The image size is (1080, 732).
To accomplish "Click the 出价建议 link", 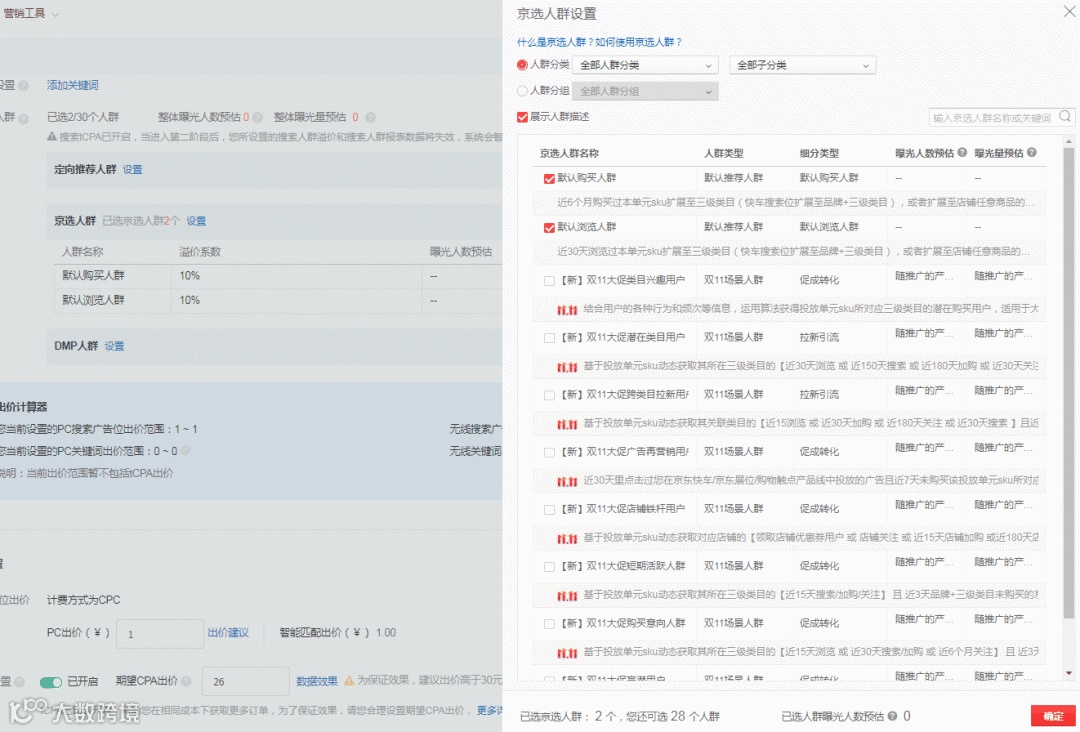I will click(x=228, y=632).
